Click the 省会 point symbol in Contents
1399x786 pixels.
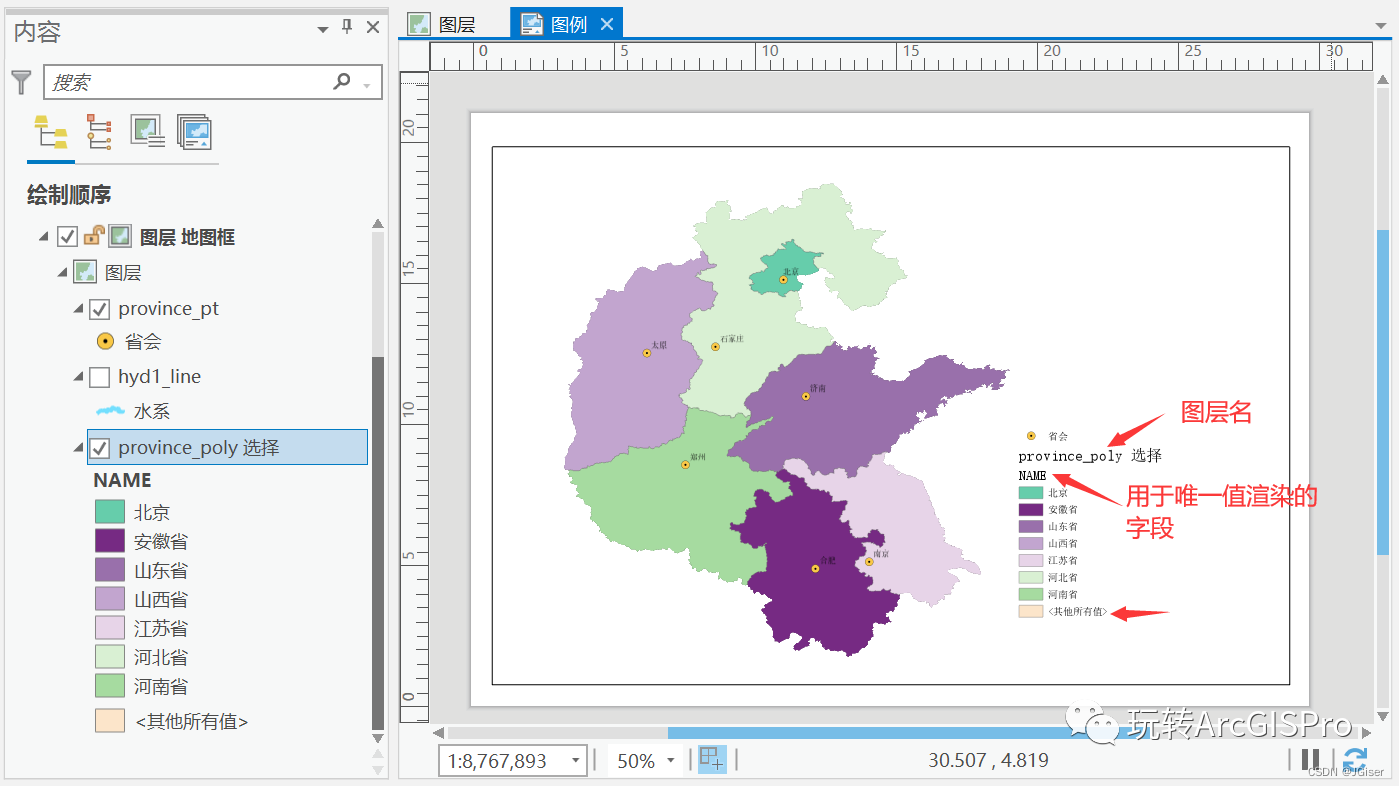tap(105, 341)
